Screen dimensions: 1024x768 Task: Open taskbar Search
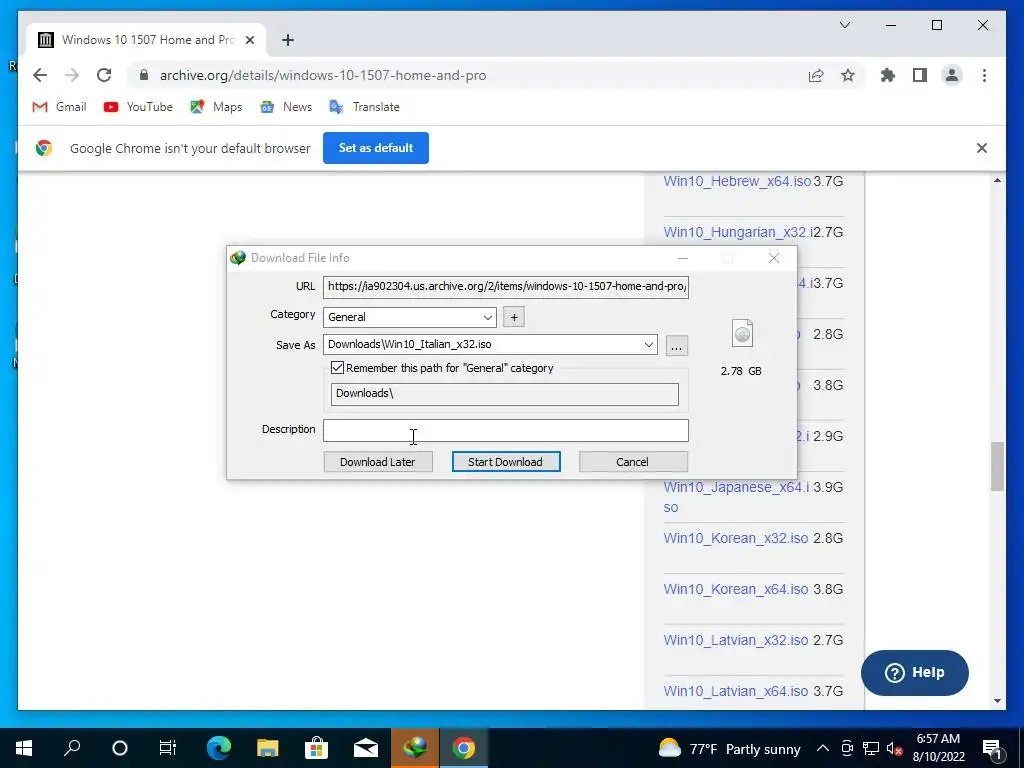pos(72,748)
